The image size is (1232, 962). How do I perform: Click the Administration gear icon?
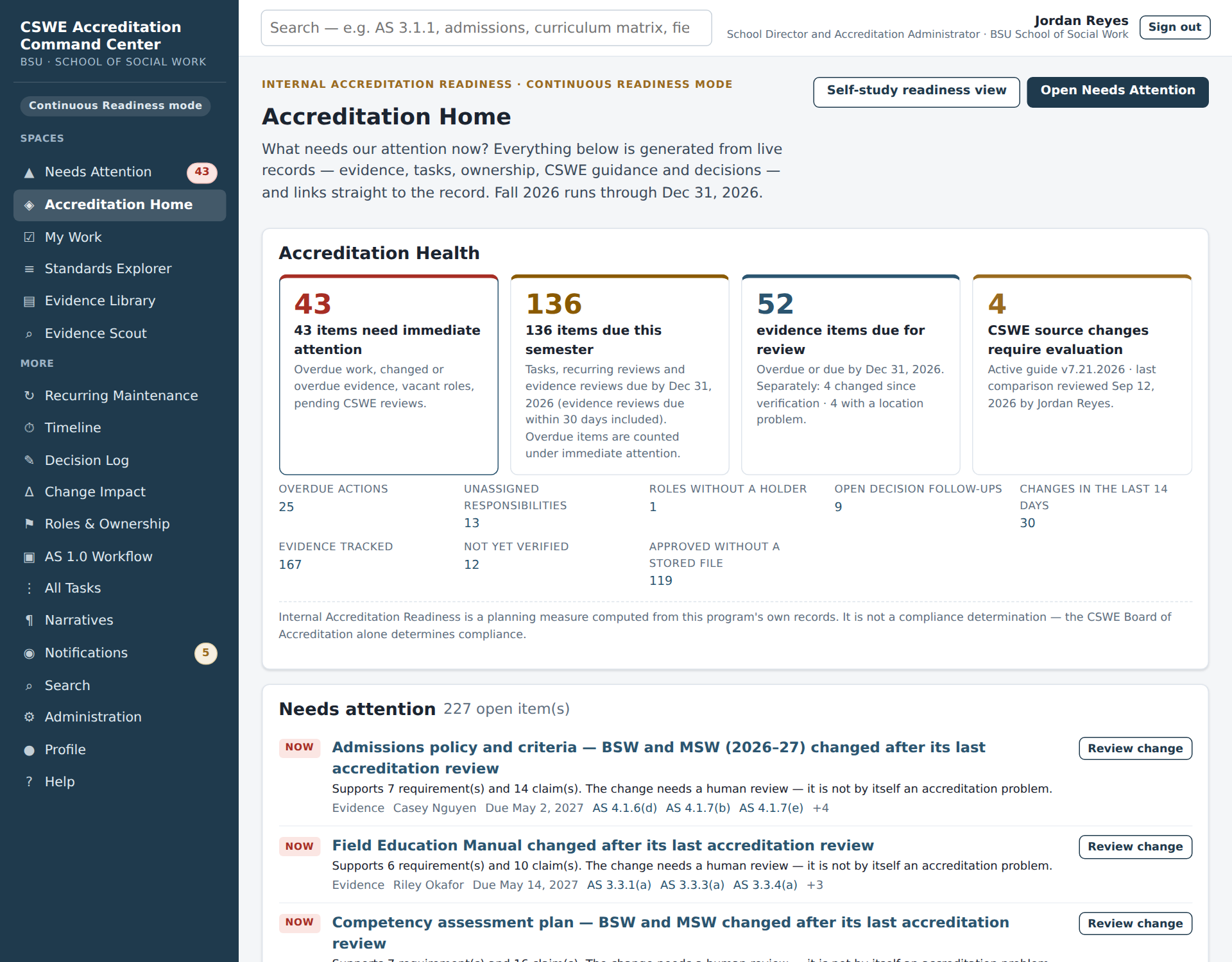29,717
